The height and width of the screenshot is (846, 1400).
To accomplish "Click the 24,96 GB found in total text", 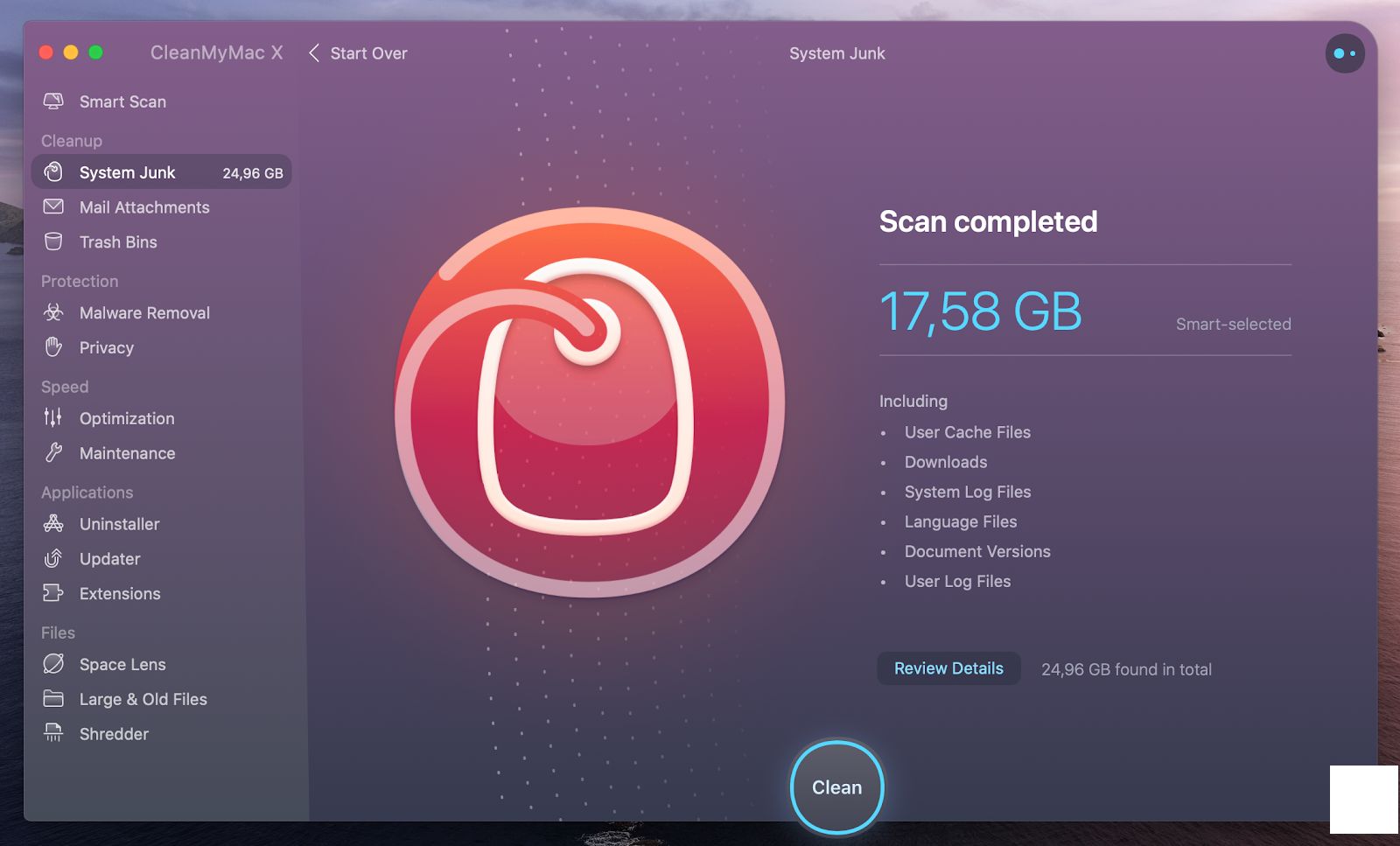I will tap(1126, 669).
